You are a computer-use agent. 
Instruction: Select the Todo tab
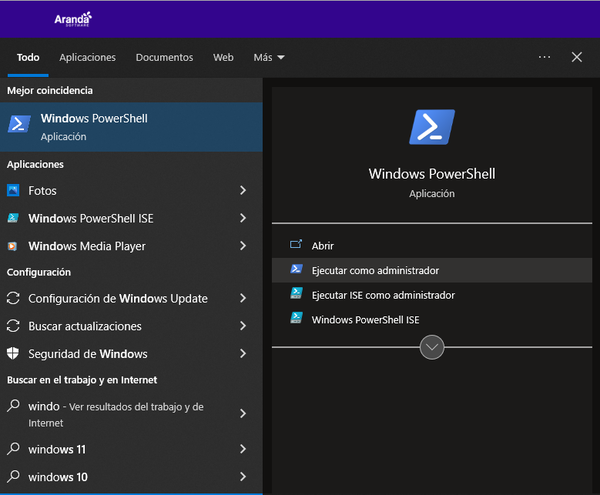click(28, 57)
